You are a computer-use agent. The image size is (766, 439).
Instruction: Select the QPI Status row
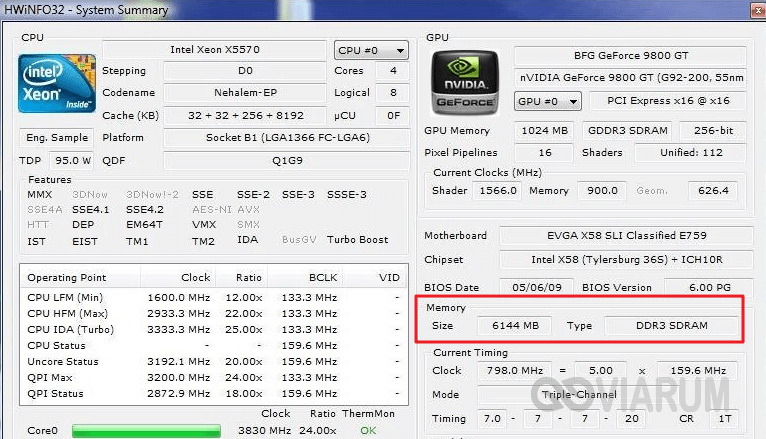coord(213,394)
